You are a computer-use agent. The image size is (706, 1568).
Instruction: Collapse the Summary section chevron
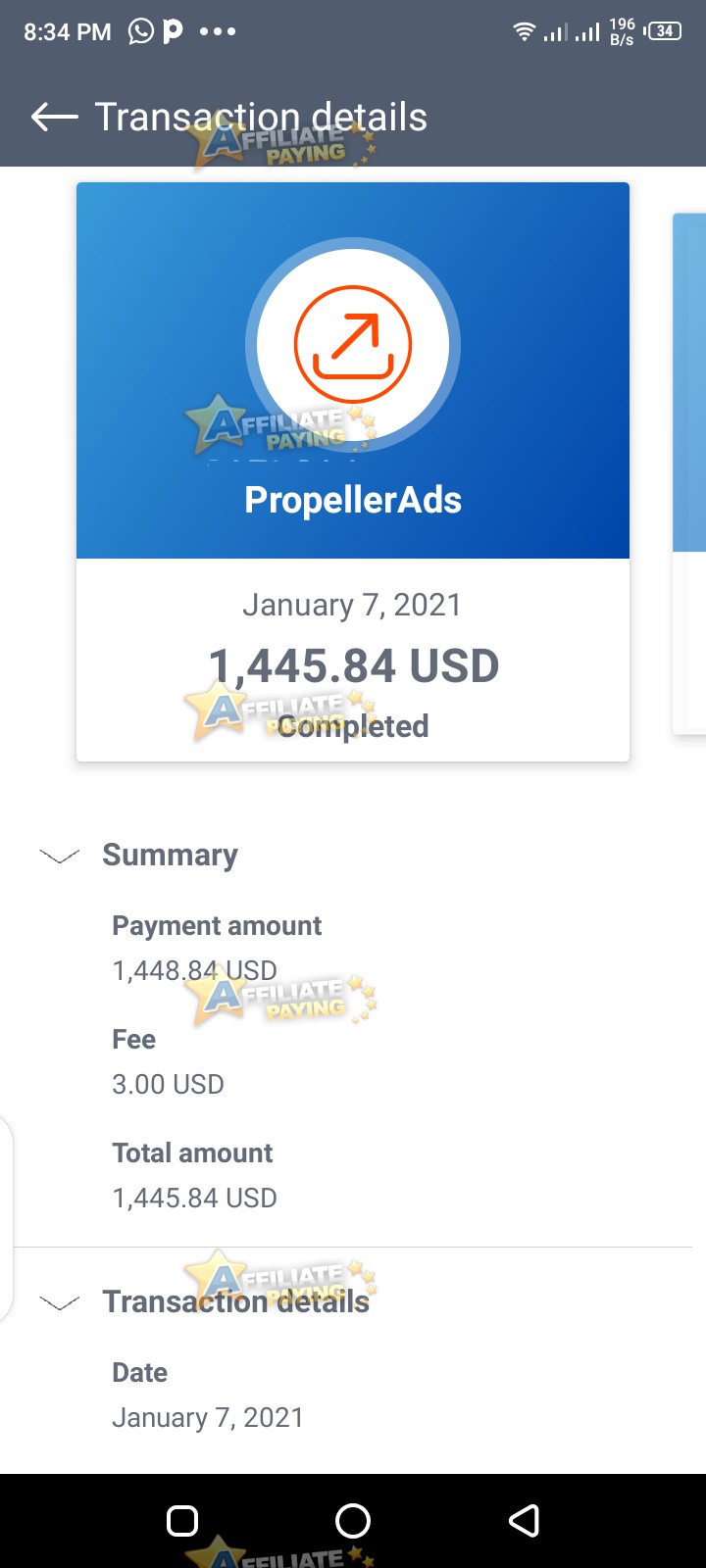point(59,857)
